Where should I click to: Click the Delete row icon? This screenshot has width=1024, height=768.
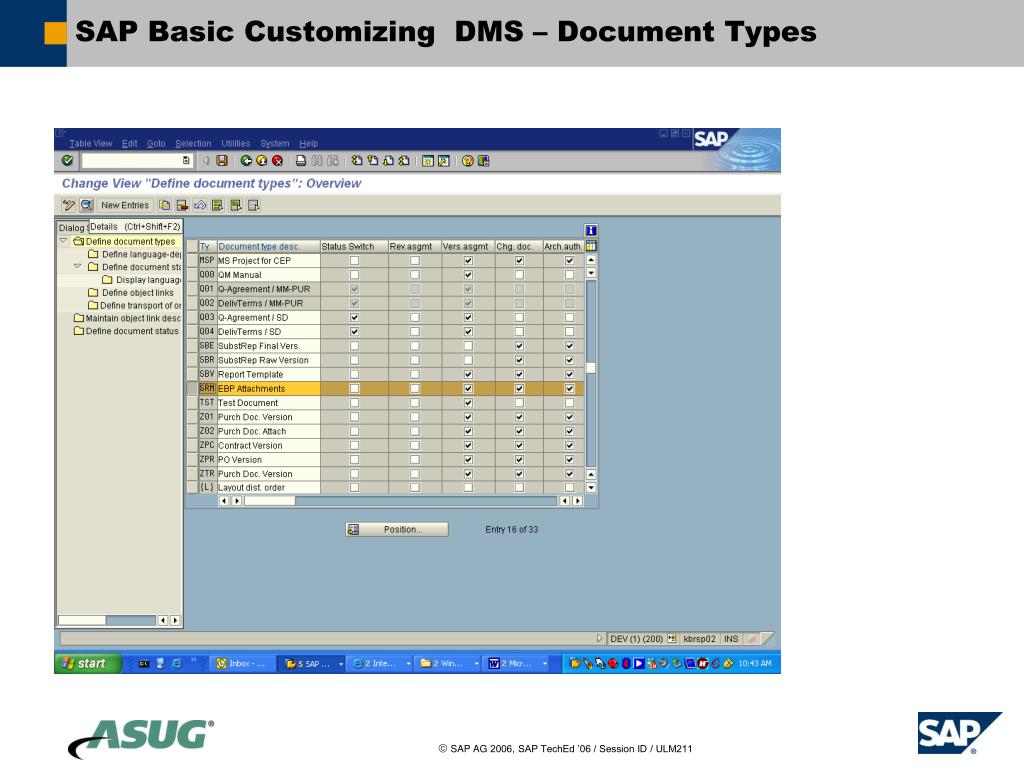point(183,205)
